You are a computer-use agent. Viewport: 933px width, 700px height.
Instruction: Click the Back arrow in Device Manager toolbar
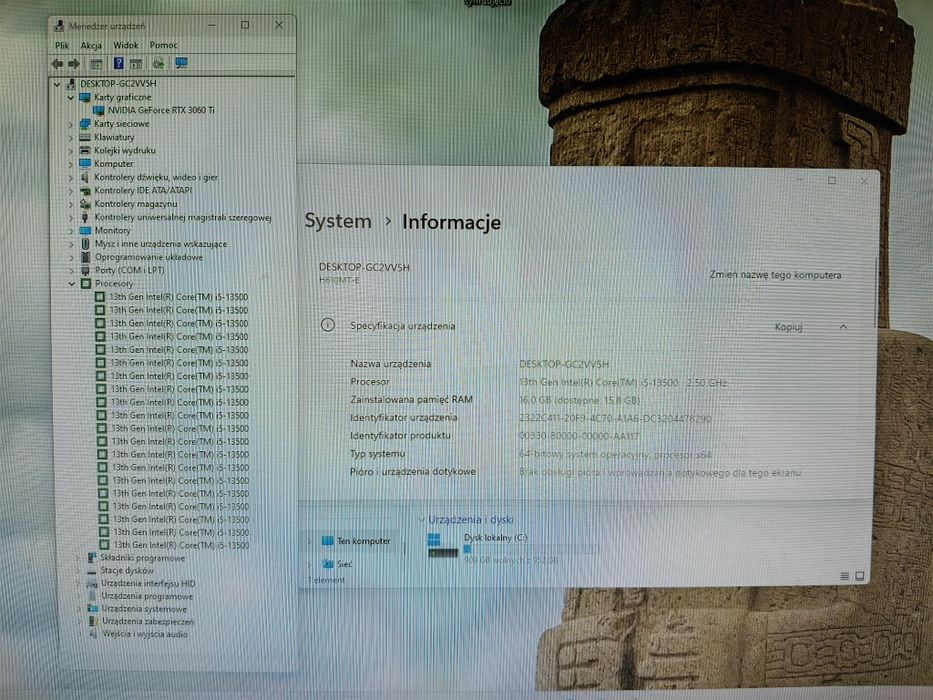57,63
